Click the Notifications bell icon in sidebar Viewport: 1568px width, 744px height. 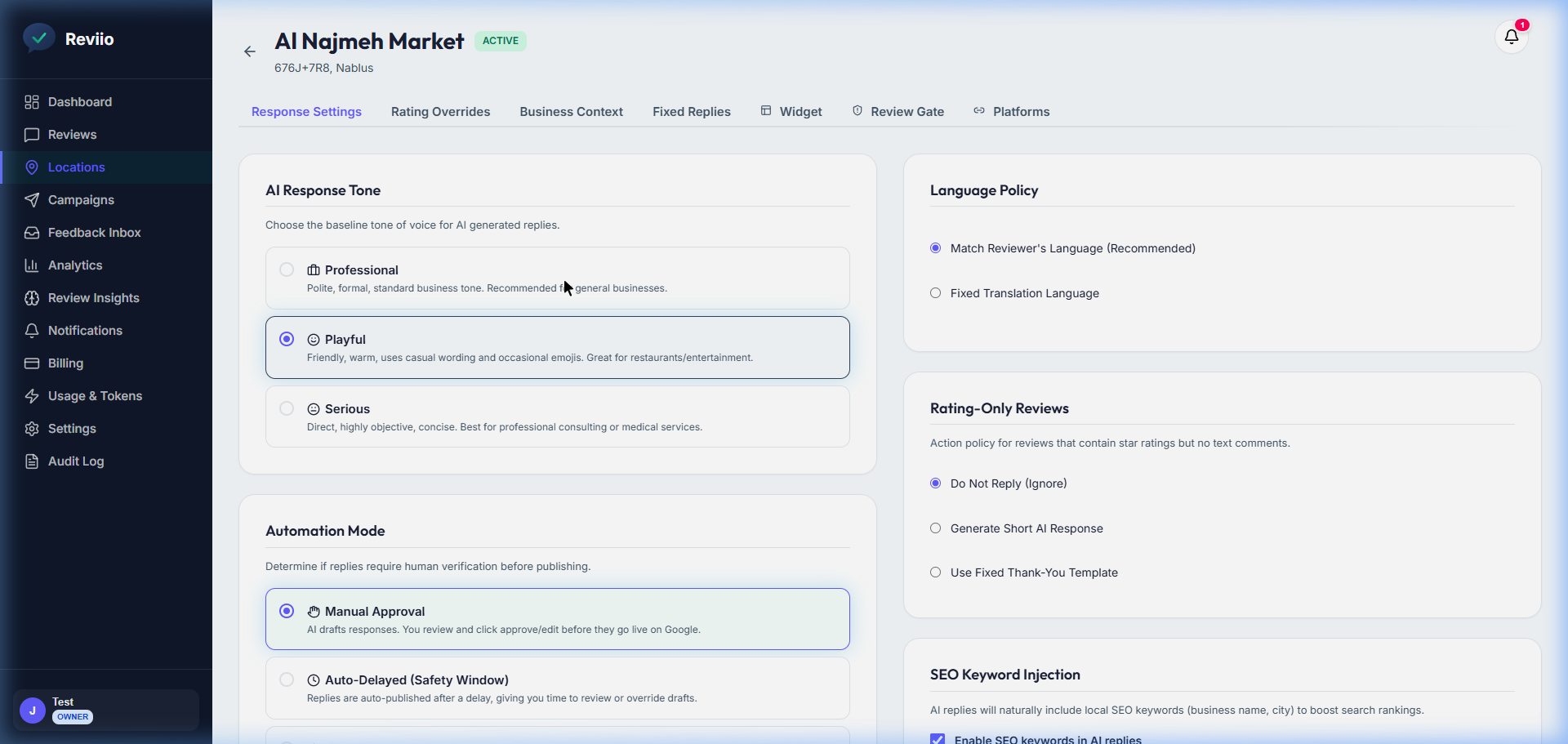pyautogui.click(x=32, y=331)
